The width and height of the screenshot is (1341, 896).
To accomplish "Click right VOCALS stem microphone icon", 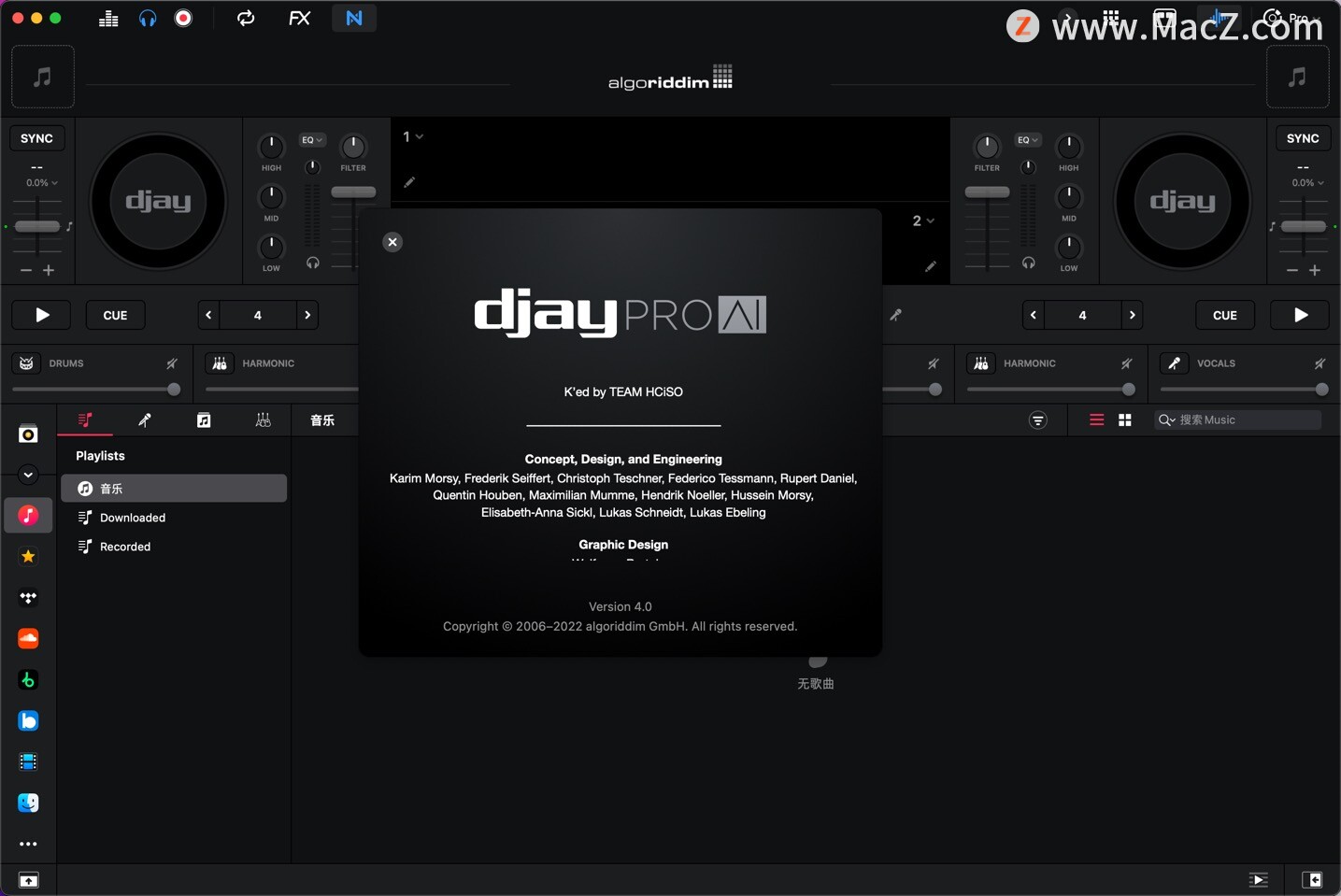I will (1175, 363).
